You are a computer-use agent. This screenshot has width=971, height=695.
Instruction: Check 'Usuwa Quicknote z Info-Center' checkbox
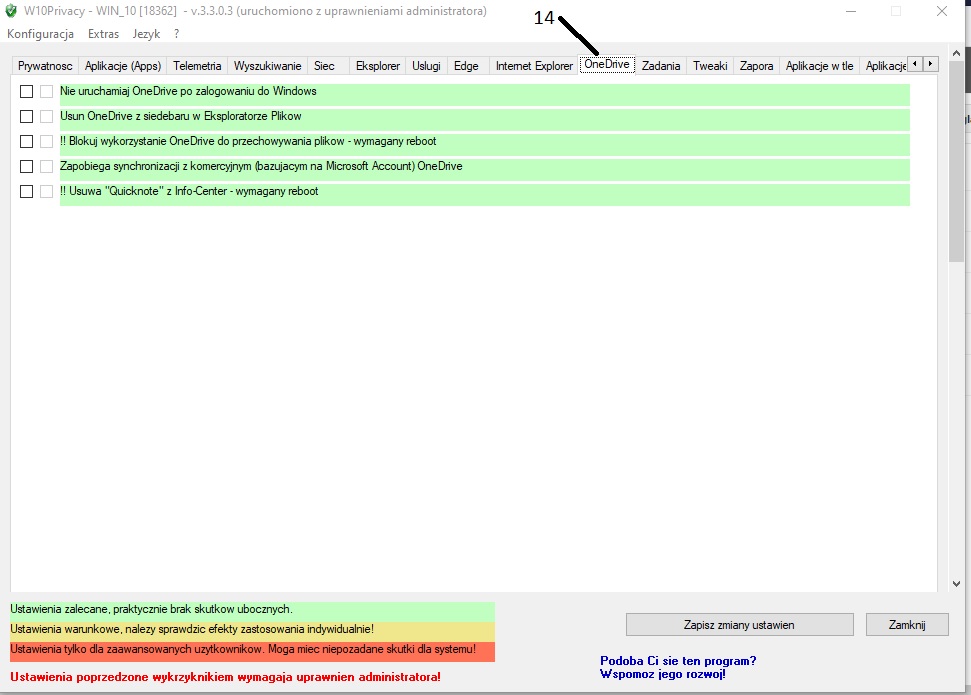click(x=26, y=191)
